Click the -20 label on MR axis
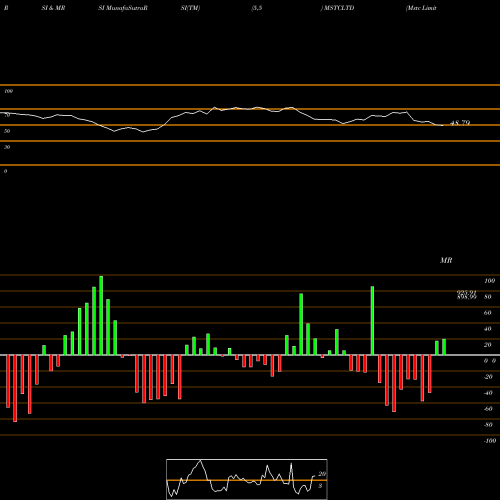This screenshot has width=500, height=500. [488, 377]
